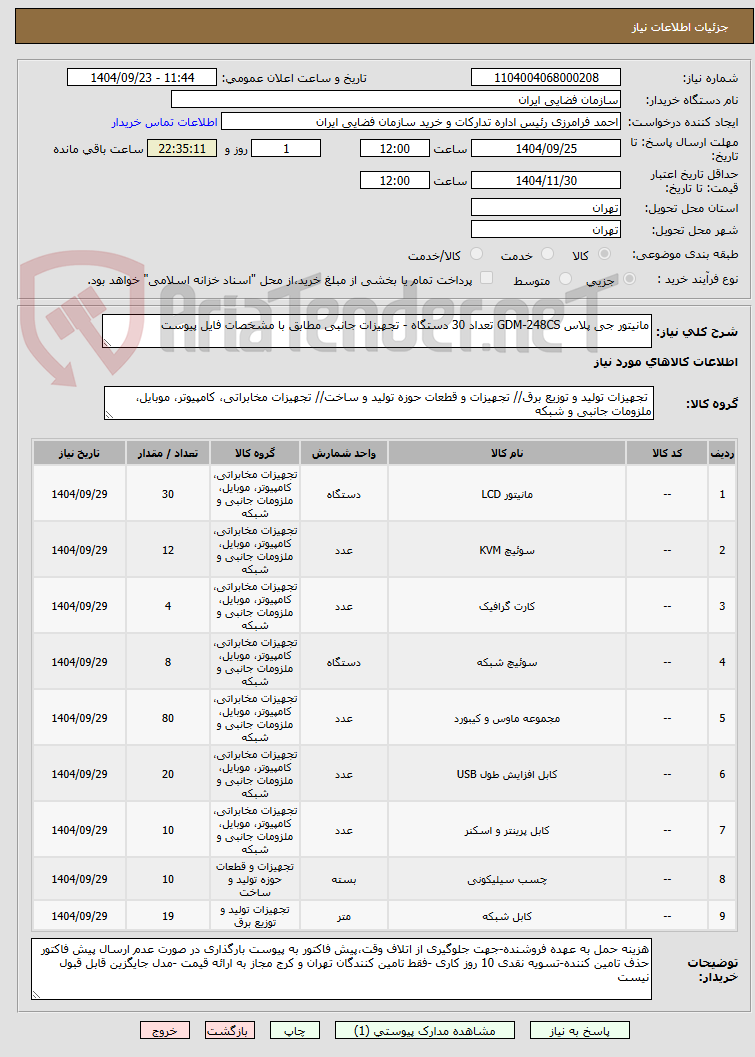Click the کارت گرافیک item name

click(x=507, y=606)
